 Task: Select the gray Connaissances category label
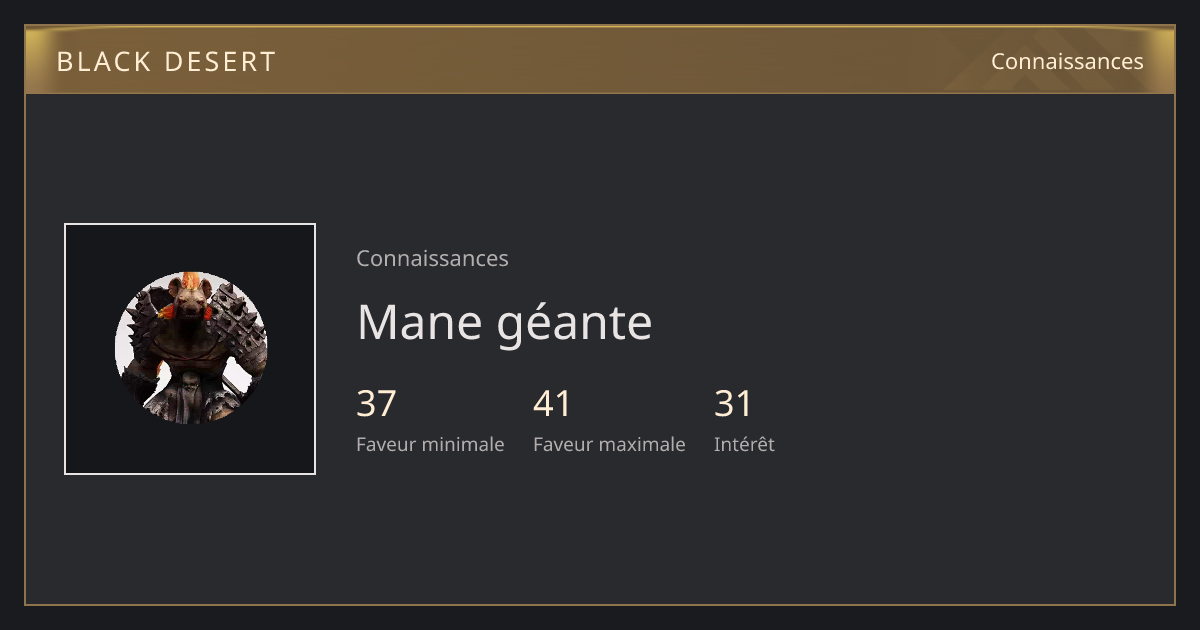[432, 258]
